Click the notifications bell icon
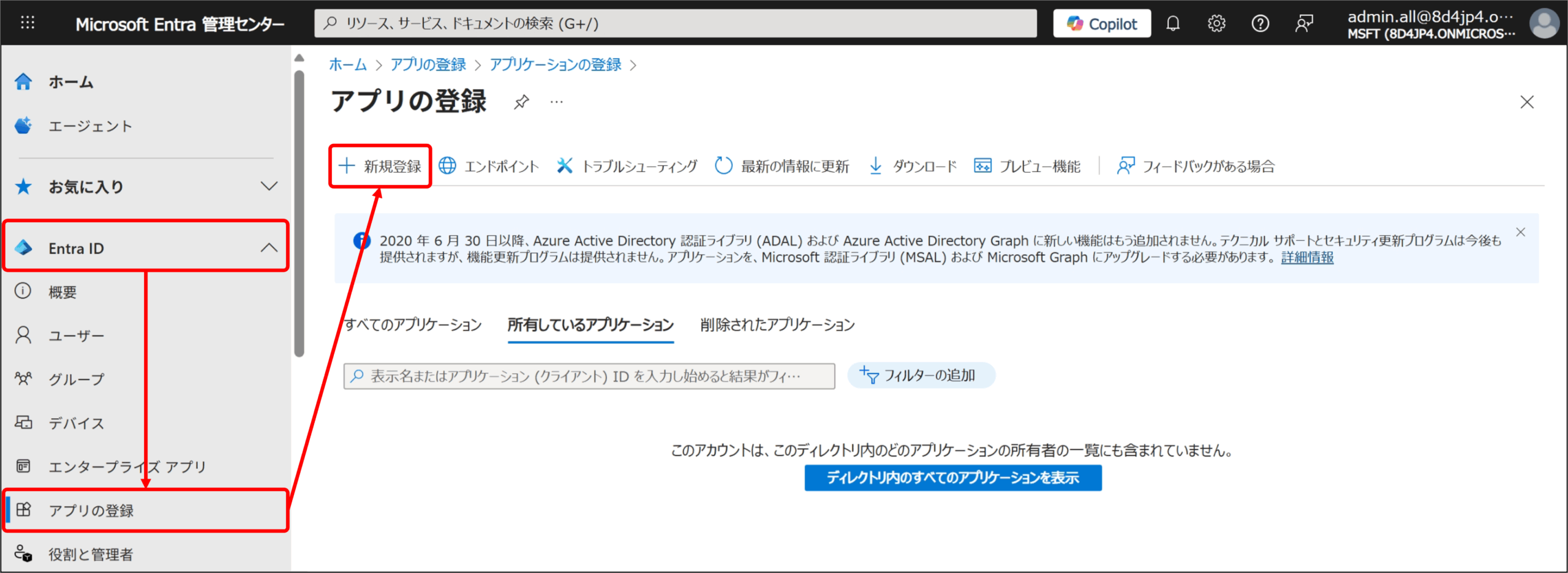The image size is (1568, 573). click(x=1172, y=23)
